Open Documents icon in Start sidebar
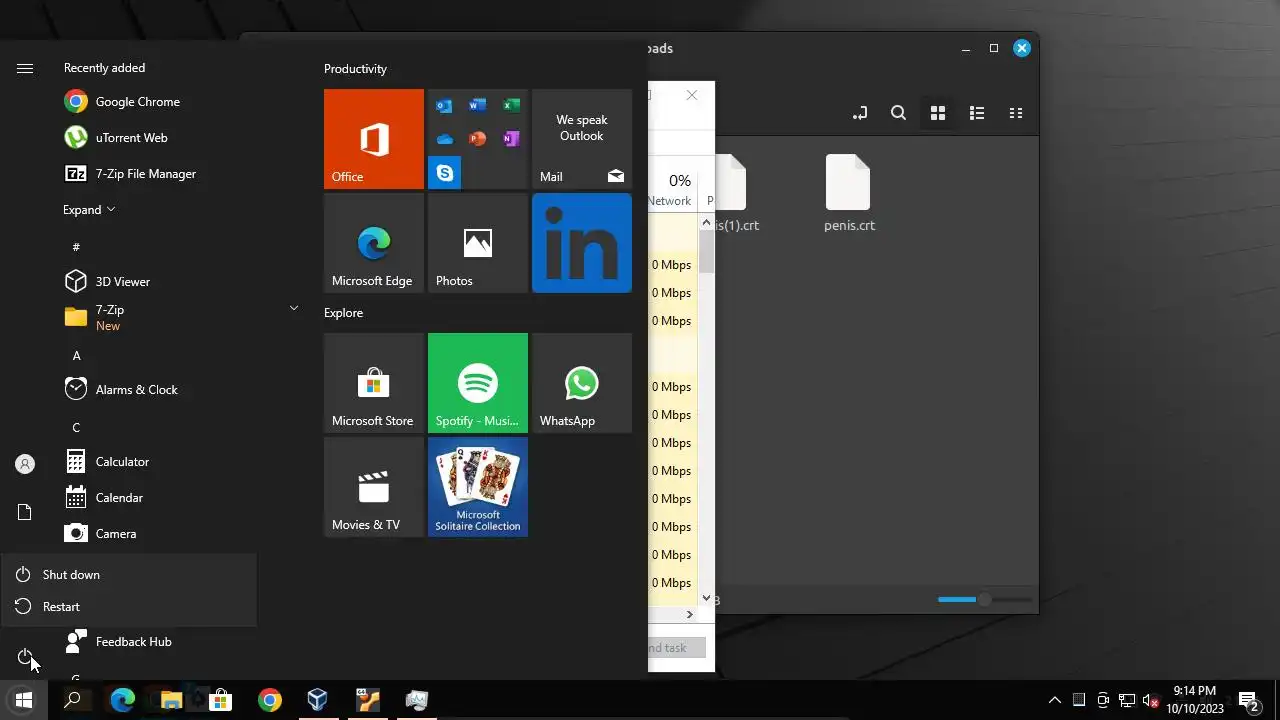This screenshot has height=720, width=1280. 25,512
